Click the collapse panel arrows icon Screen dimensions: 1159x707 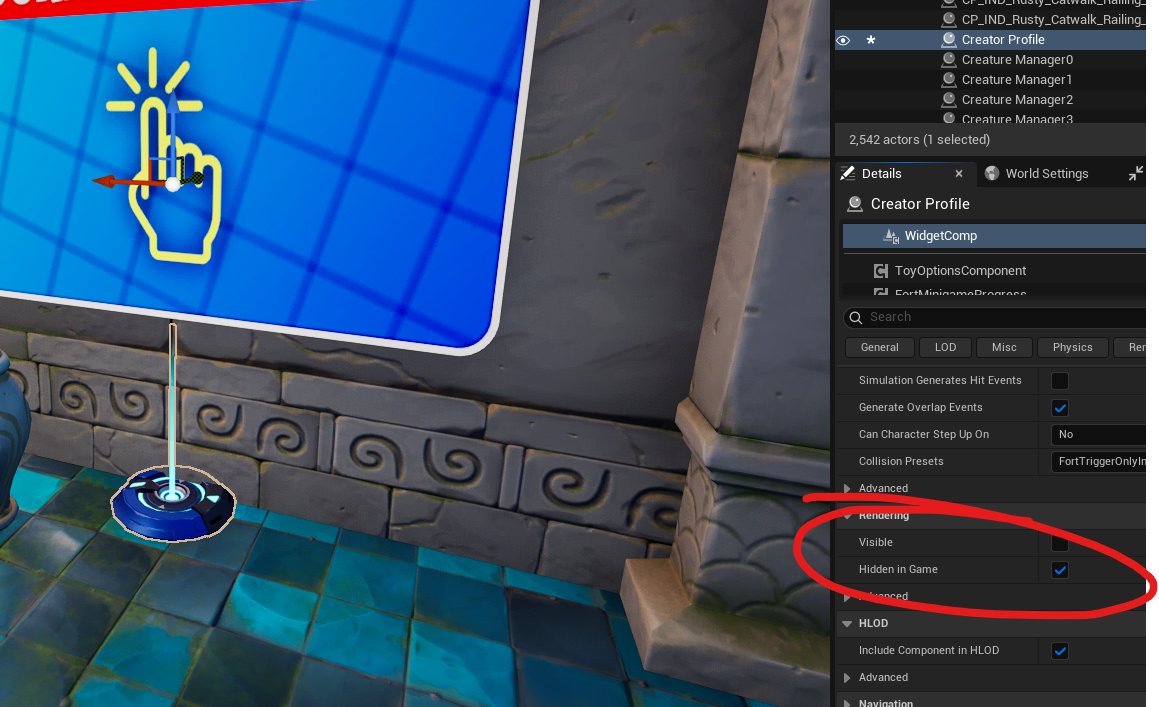coord(1135,173)
